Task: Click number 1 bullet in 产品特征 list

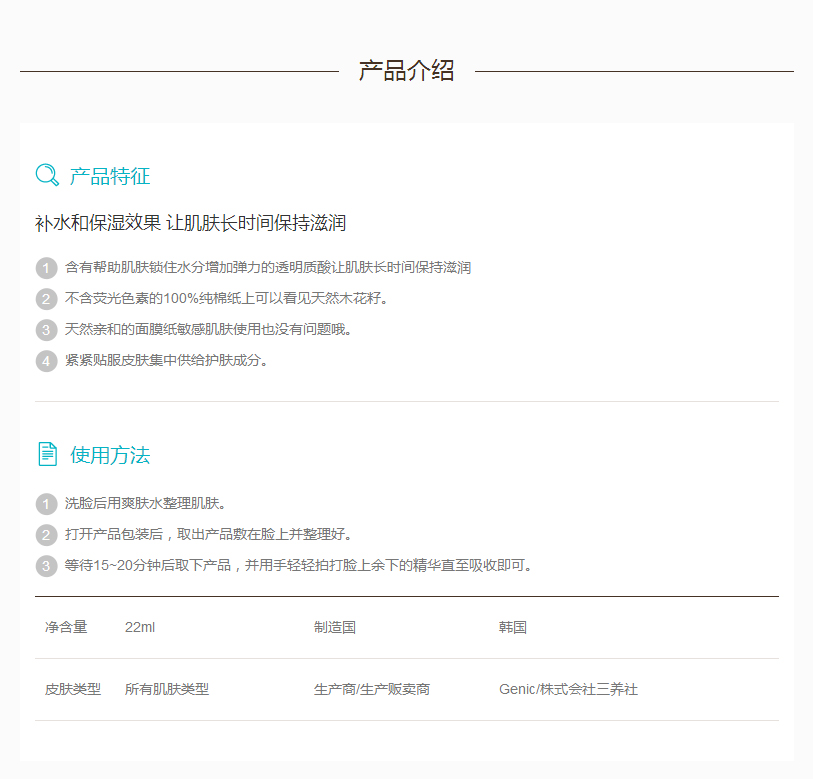Action: click(46, 268)
